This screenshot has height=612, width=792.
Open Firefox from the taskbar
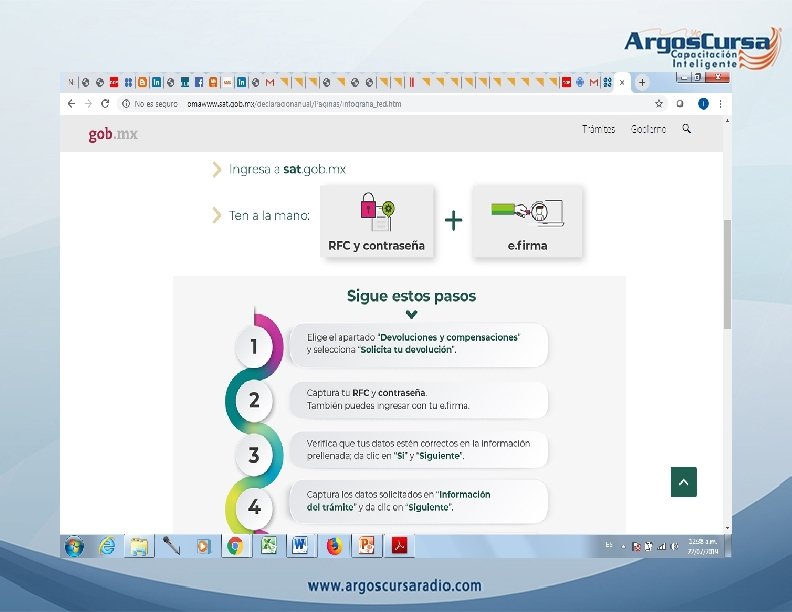(x=334, y=546)
